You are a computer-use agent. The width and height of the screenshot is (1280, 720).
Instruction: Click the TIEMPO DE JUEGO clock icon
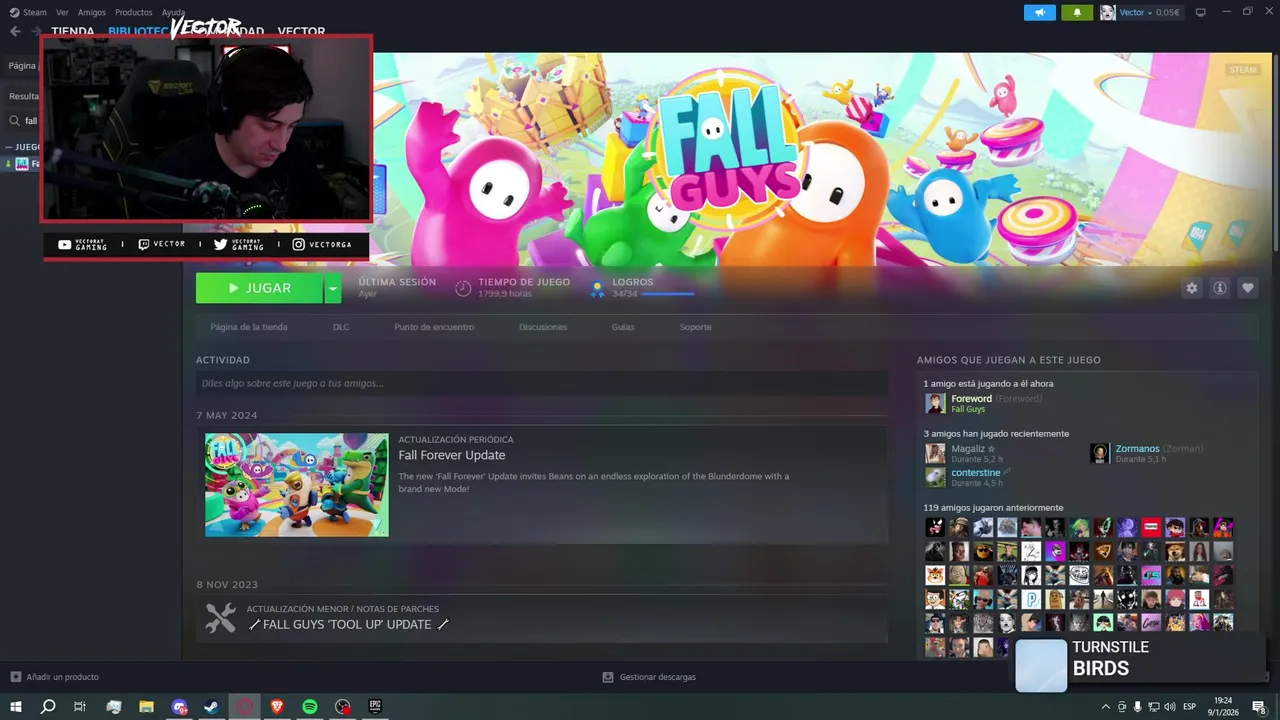point(463,288)
